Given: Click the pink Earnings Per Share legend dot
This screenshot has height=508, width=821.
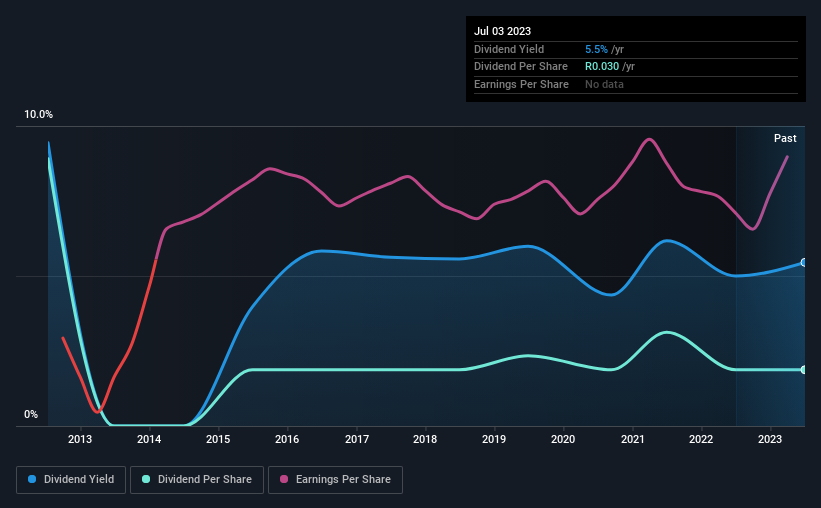Looking at the screenshot, I should pos(284,479).
